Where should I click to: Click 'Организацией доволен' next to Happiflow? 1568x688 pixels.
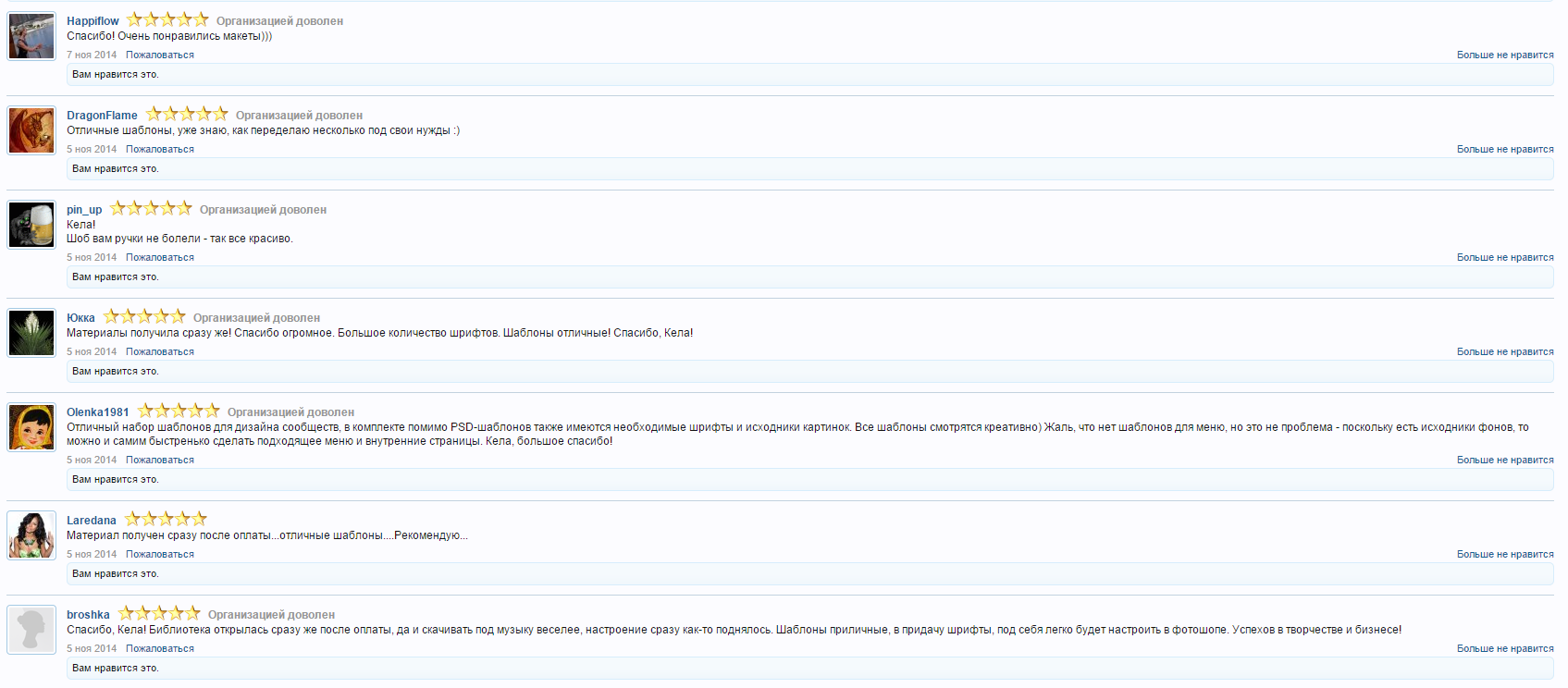[x=279, y=21]
